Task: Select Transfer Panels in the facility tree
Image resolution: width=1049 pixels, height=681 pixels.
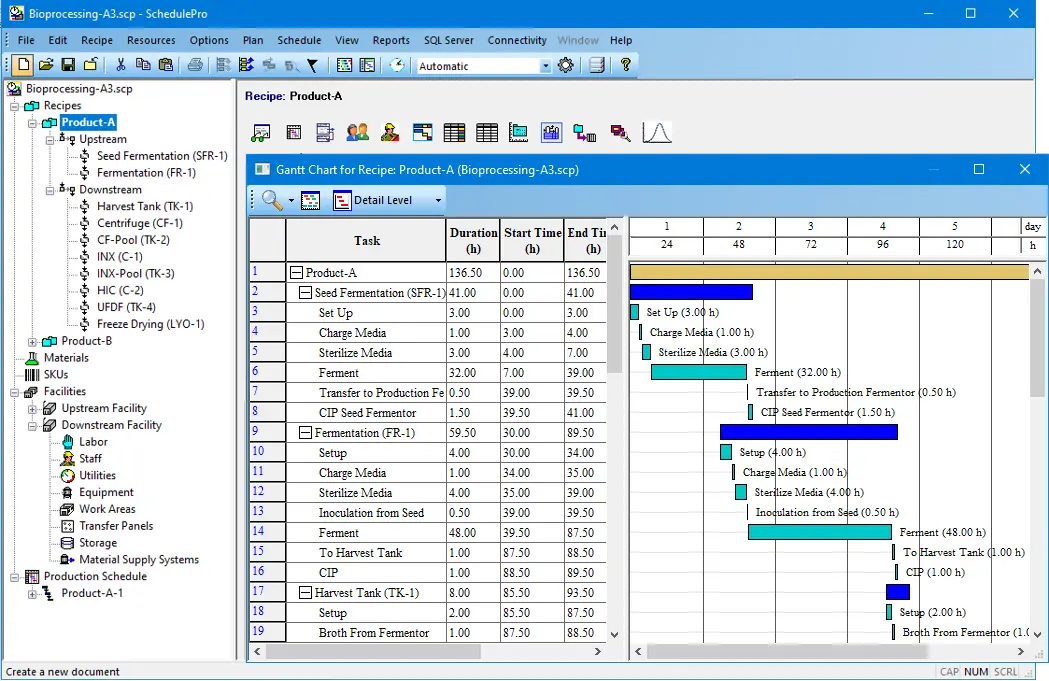Action: pyautogui.click(x=116, y=526)
